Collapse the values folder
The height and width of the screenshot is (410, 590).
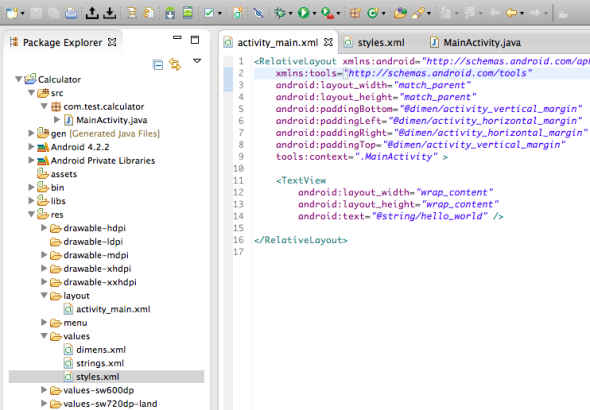[44, 336]
